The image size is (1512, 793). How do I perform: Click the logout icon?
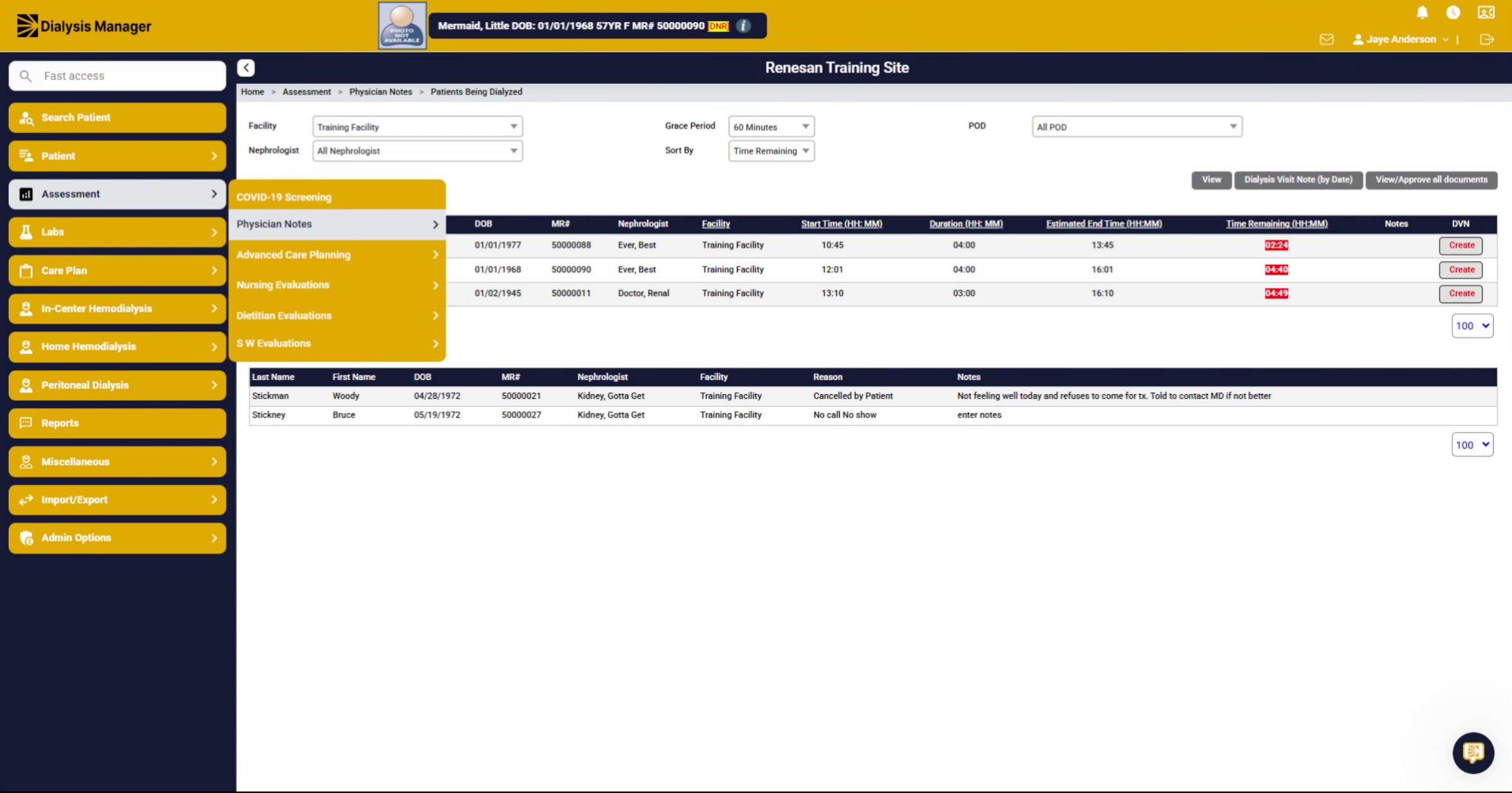point(1487,39)
